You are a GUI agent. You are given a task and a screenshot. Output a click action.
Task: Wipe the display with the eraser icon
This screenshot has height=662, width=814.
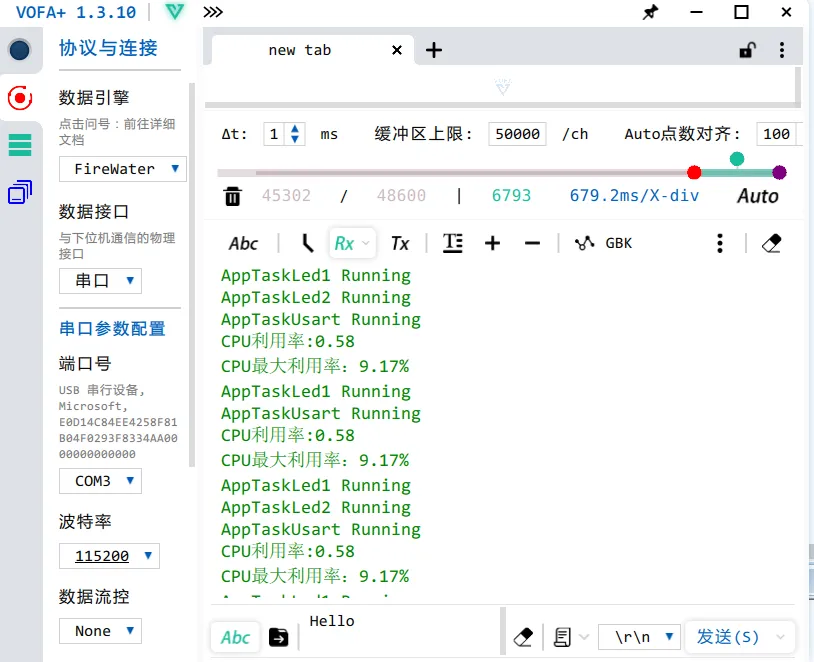[x=771, y=242]
